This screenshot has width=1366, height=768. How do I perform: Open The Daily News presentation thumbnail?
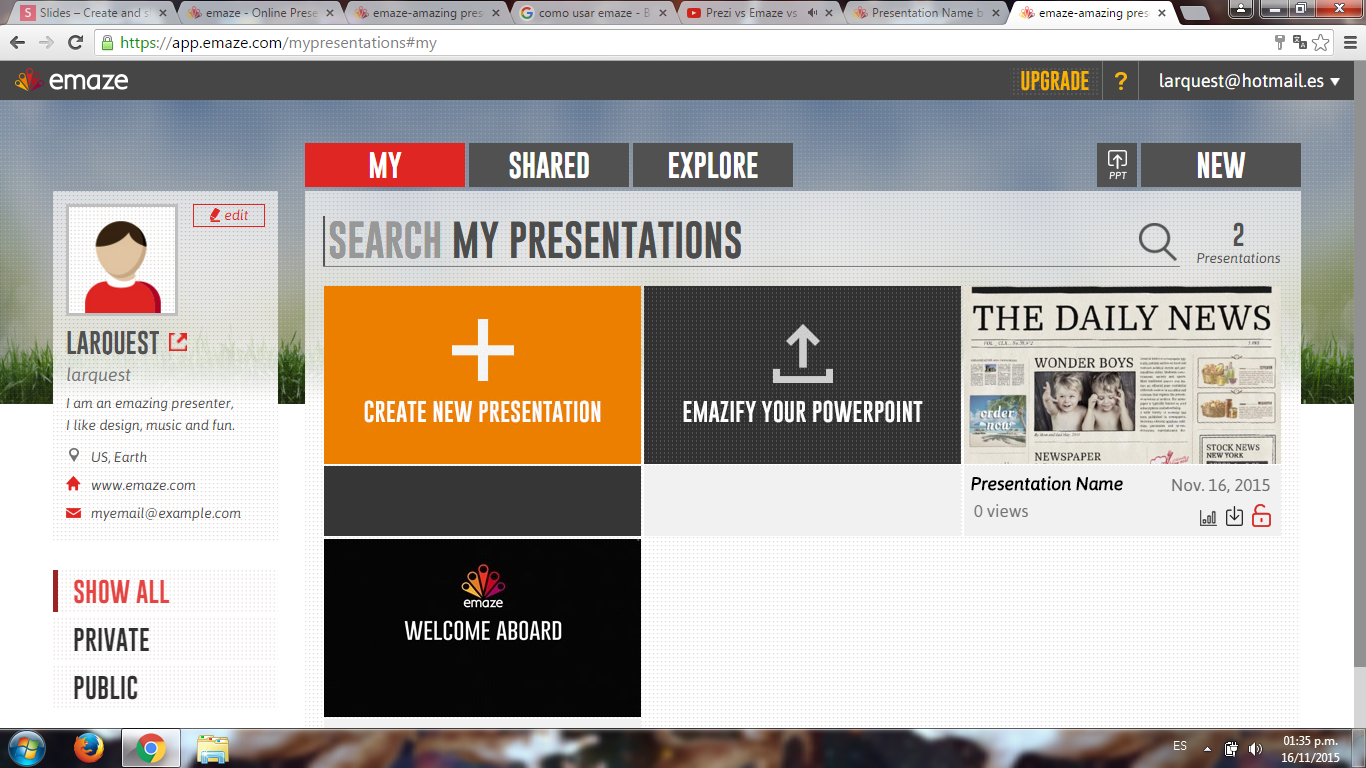click(x=1121, y=375)
